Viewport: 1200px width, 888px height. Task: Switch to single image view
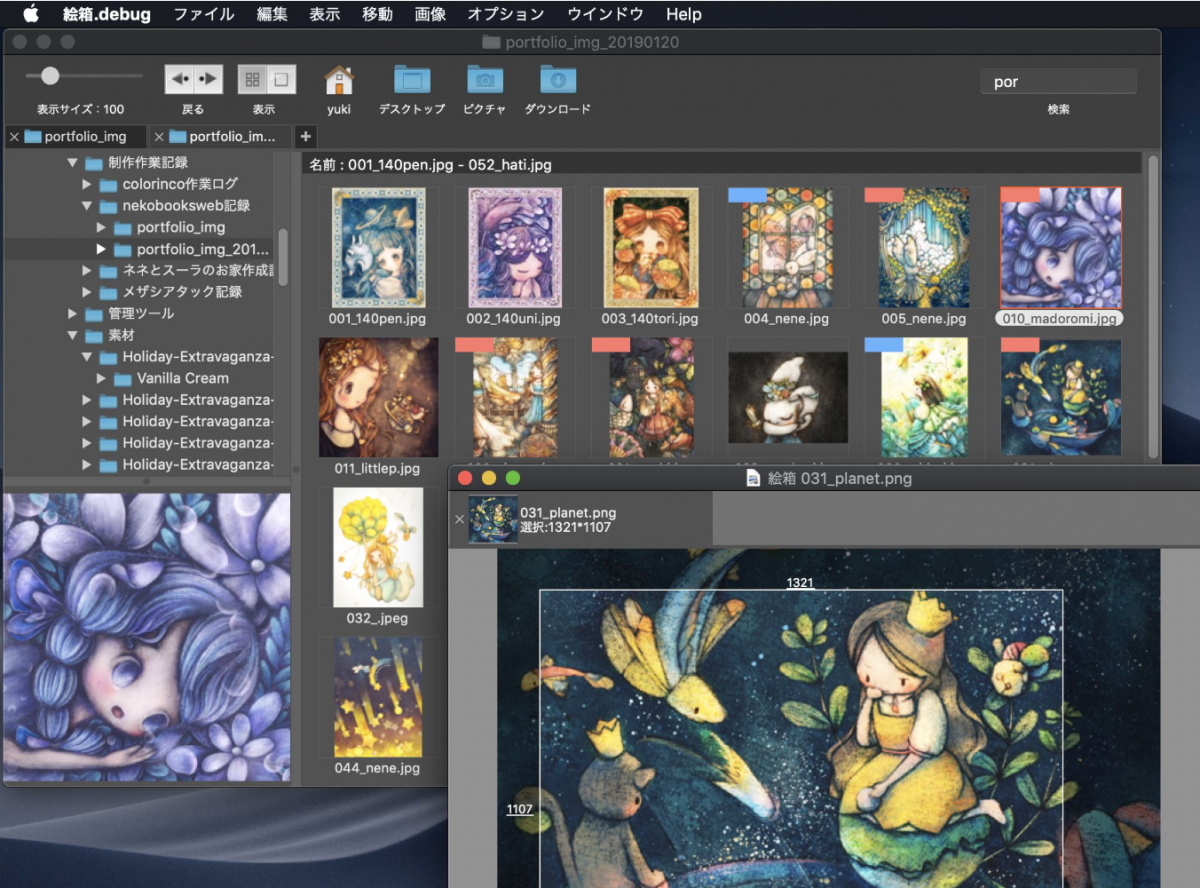(281, 79)
